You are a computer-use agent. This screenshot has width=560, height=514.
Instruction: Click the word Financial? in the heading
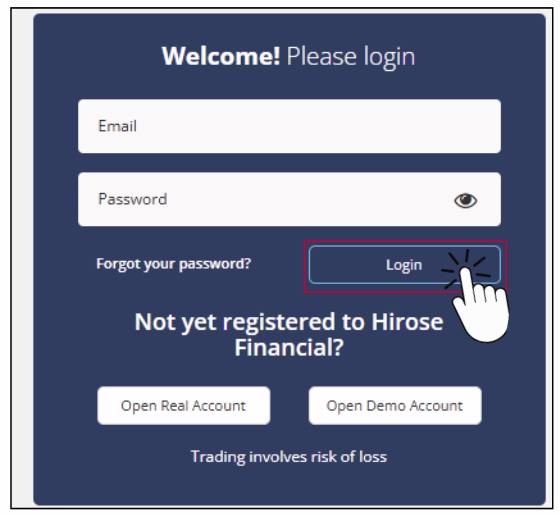(x=289, y=348)
